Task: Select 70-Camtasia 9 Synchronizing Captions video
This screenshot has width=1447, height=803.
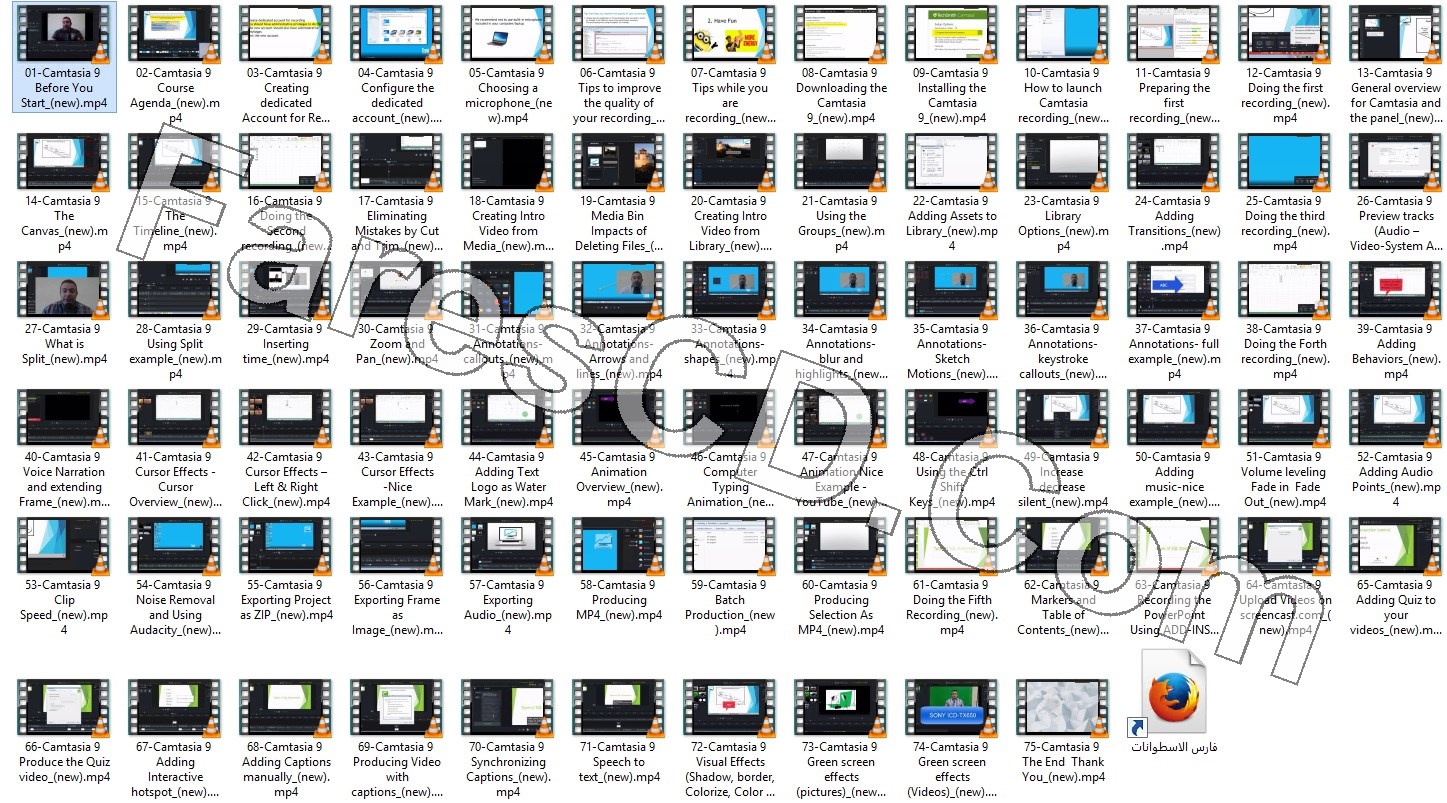Action: click(x=508, y=738)
